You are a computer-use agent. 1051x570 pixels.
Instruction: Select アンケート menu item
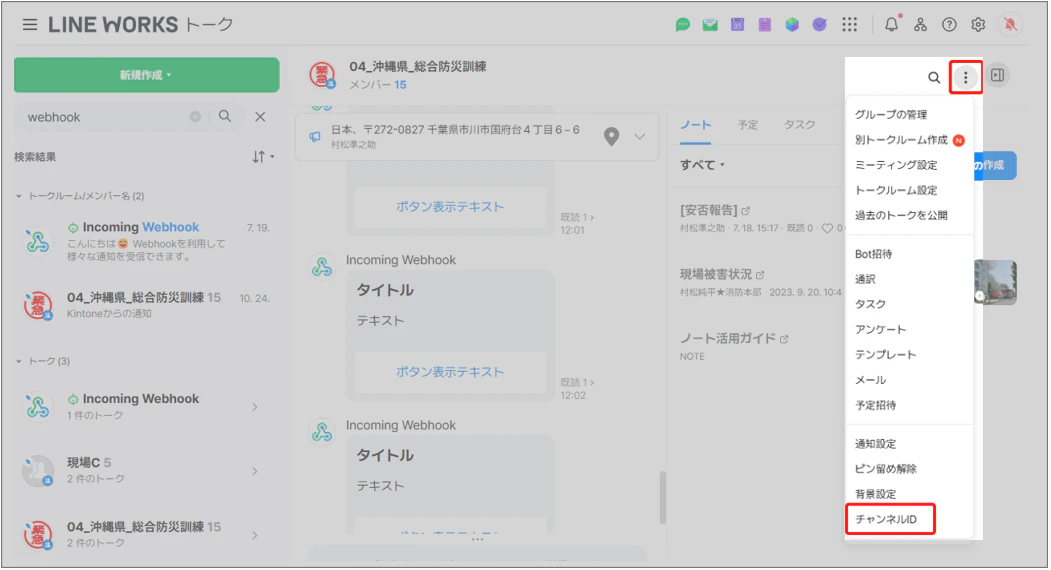tap(880, 329)
